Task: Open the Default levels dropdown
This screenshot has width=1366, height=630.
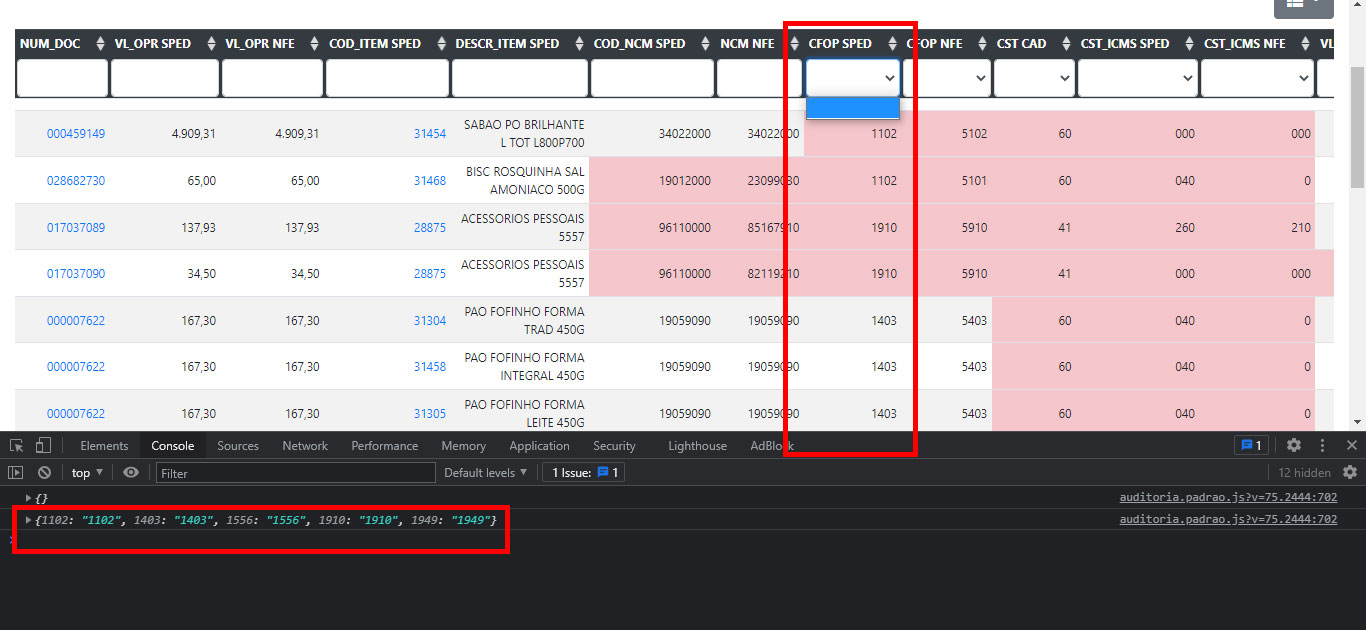Action: (486, 472)
